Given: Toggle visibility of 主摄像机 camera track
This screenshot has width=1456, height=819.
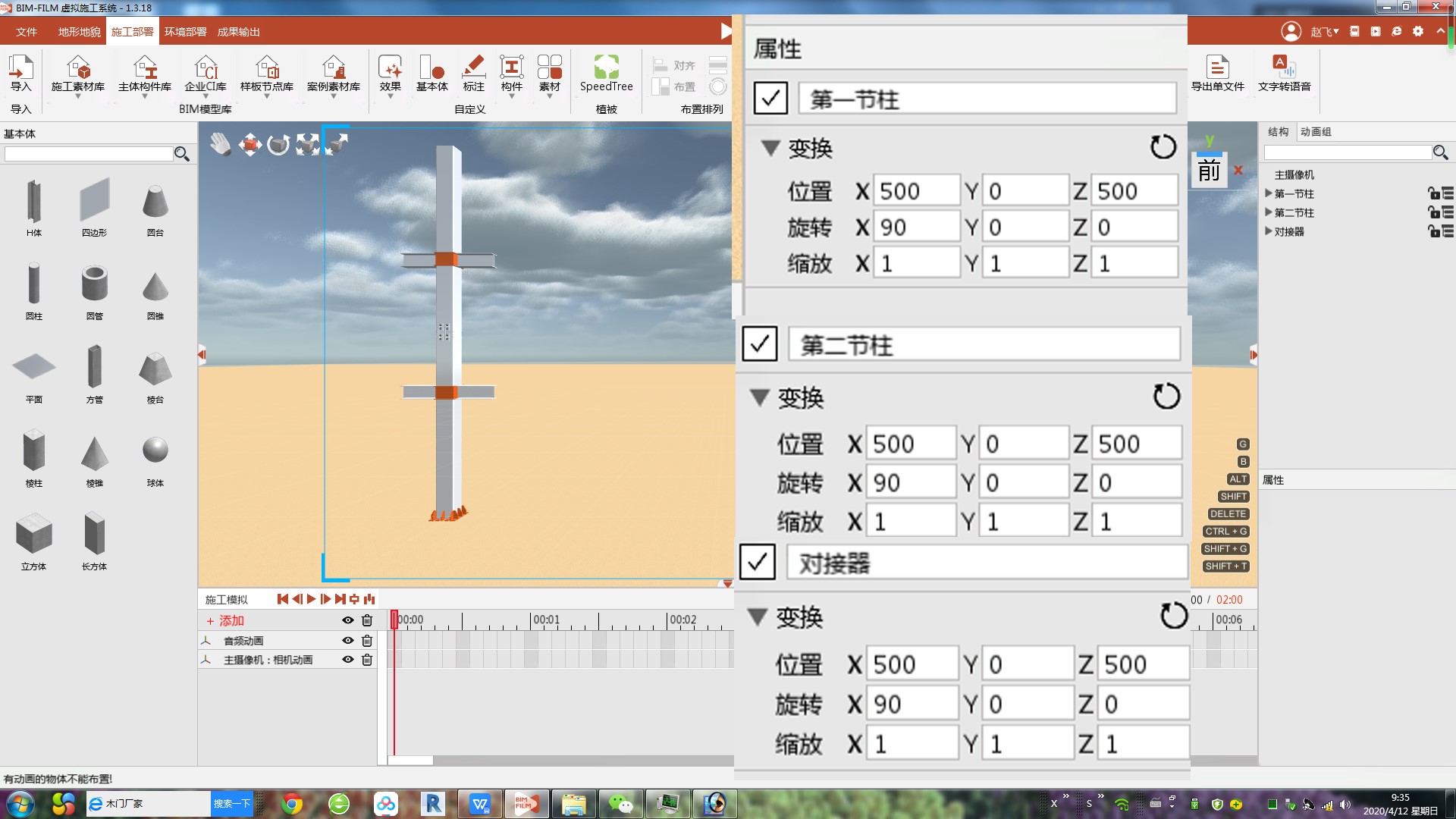Looking at the screenshot, I should [x=348, y=660].
